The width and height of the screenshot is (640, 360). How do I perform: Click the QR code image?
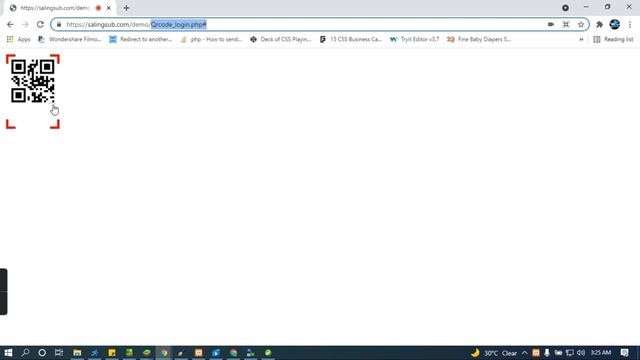point(33,81)
